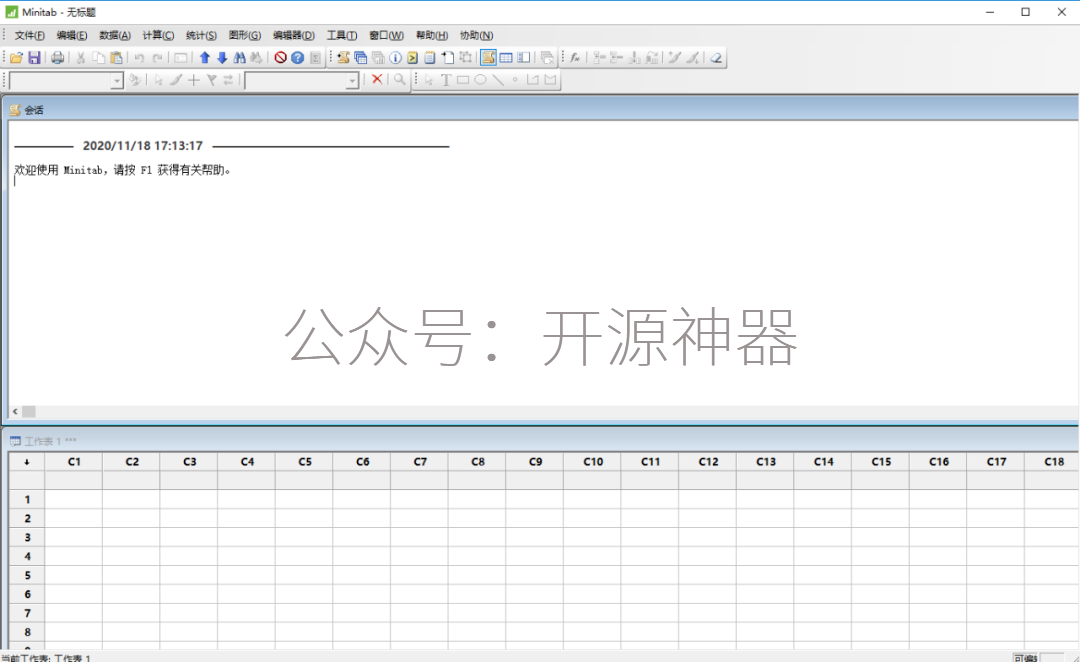
Task: Toggle the Project Manager view button
Action: pos(524,58)
